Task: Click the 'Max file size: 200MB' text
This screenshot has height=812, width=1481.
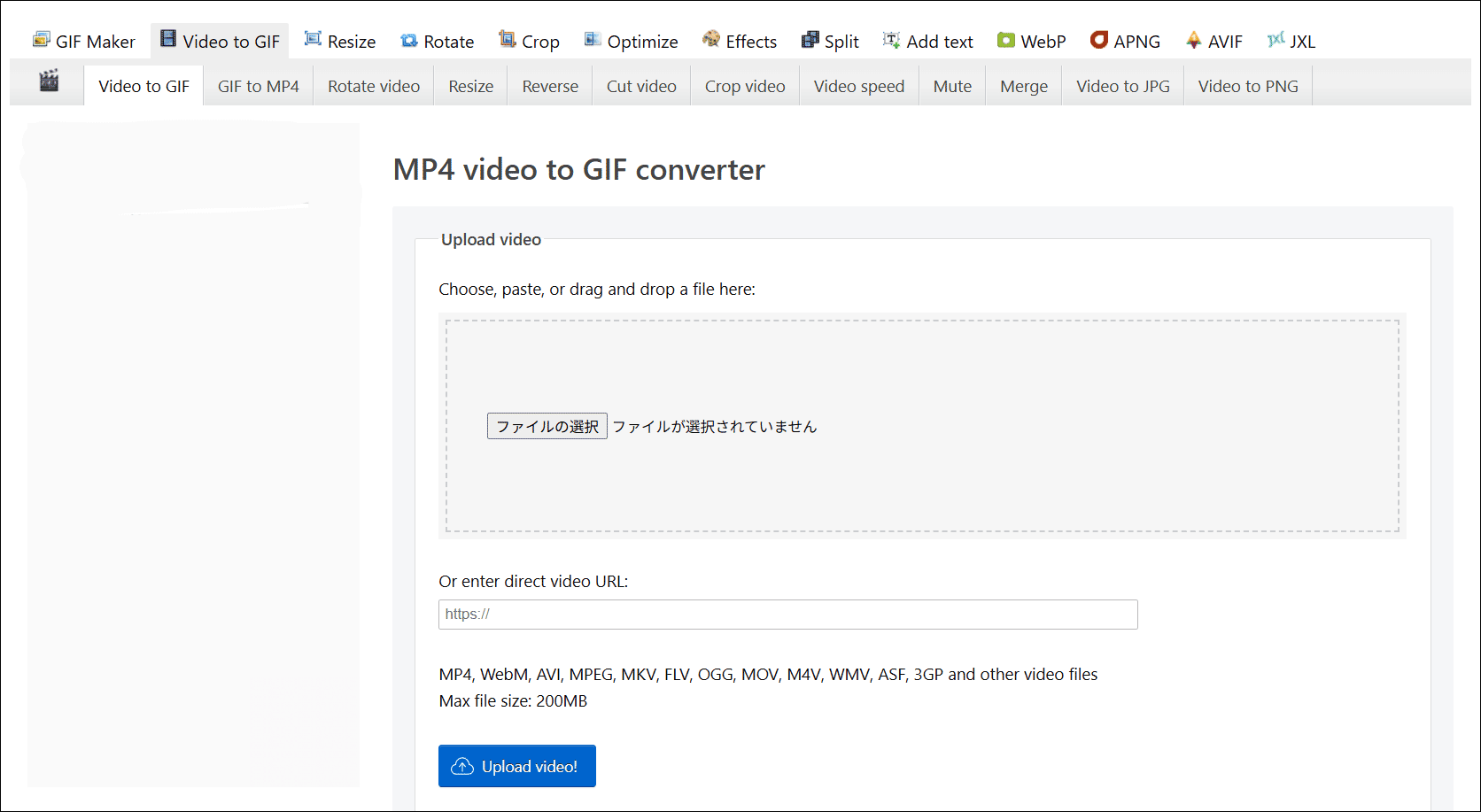Action: (513, 701)
